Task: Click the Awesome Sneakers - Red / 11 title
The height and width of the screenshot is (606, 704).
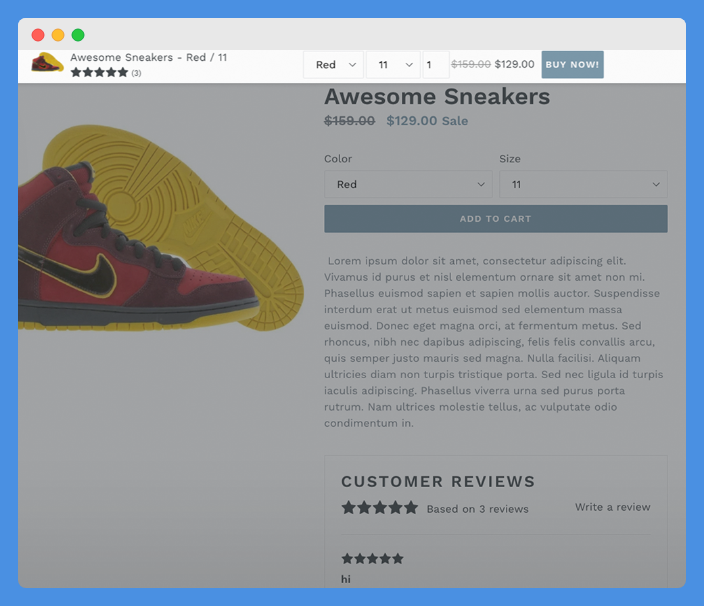Action: [149, 57]
